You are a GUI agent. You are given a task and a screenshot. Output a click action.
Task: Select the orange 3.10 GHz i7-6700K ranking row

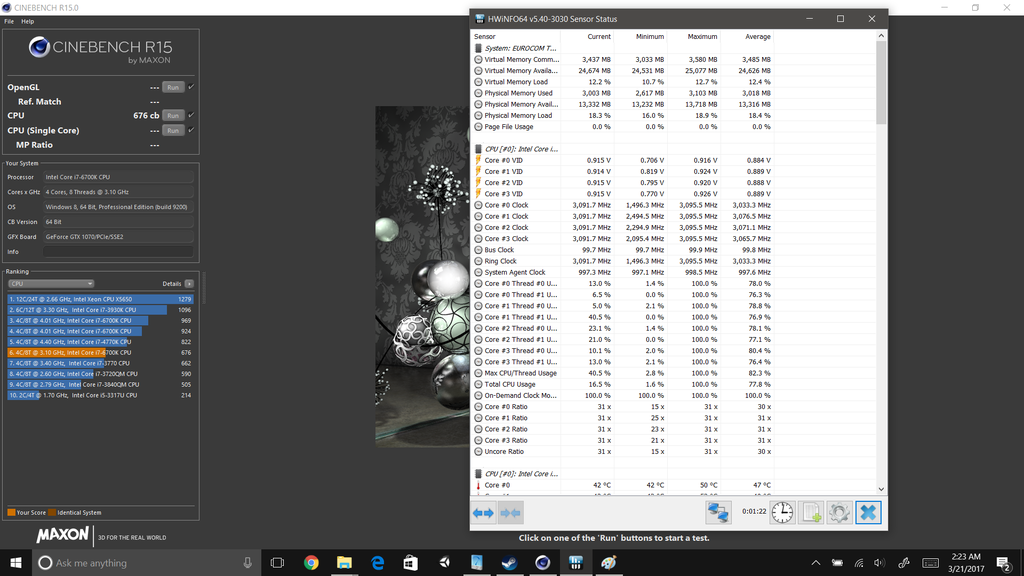click(100, 353)
